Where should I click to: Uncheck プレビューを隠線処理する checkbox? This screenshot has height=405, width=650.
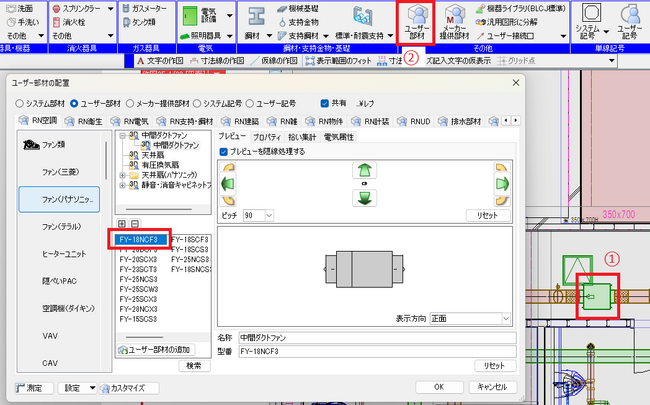coord(223,151)
